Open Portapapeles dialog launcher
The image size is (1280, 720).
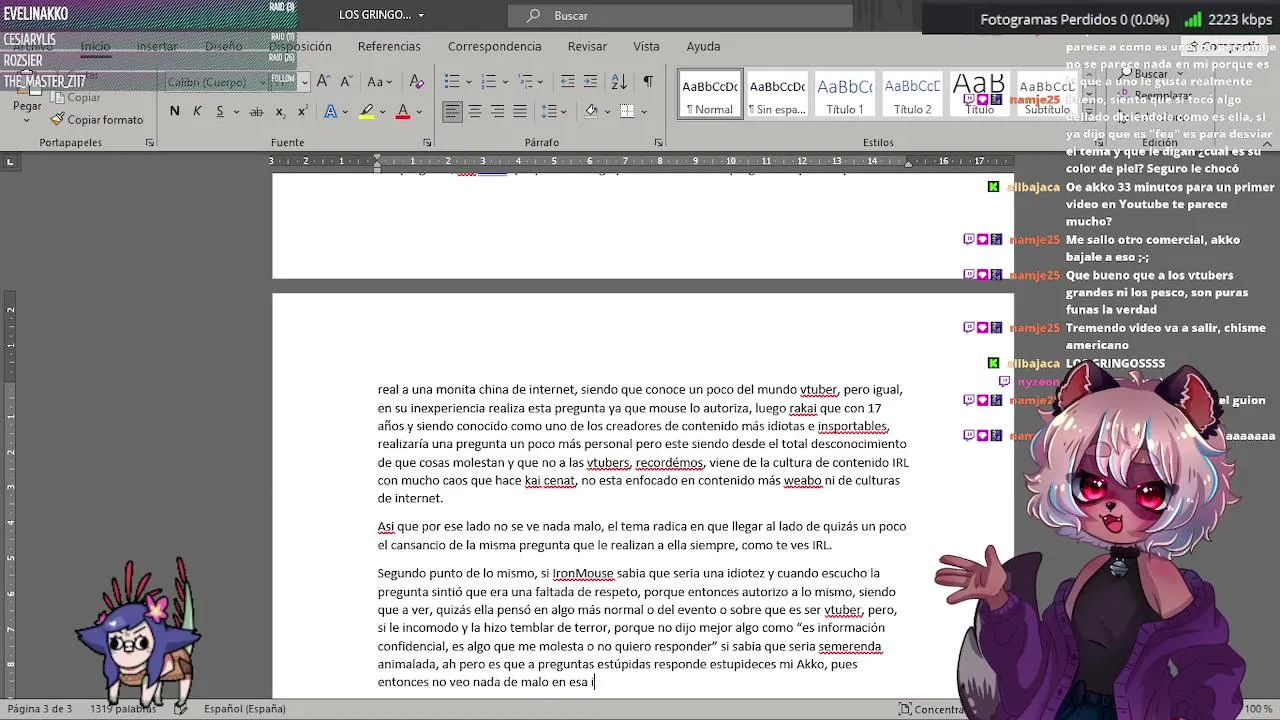150,143
